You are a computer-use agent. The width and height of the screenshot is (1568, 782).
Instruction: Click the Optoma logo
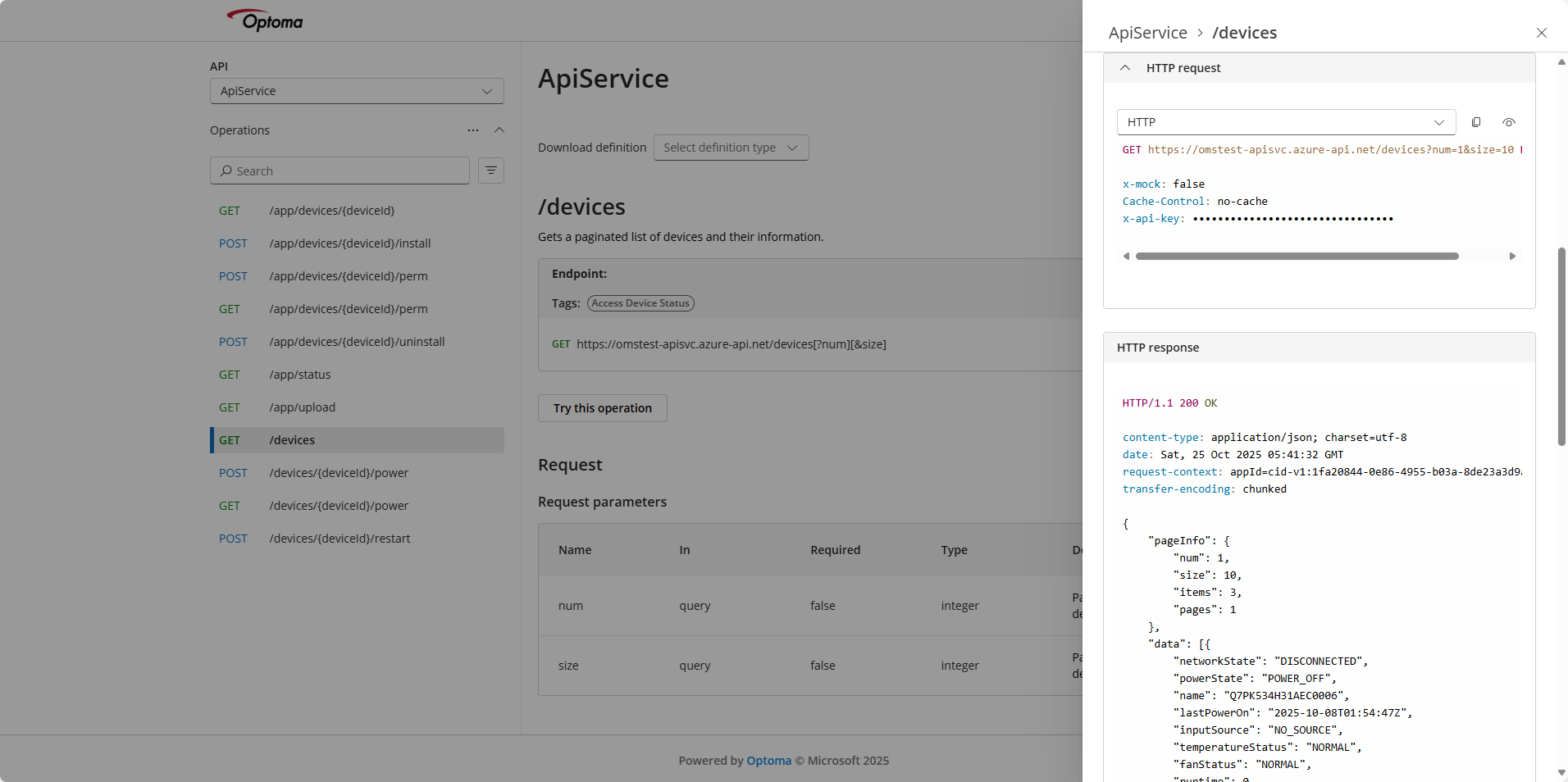point(265,20)
